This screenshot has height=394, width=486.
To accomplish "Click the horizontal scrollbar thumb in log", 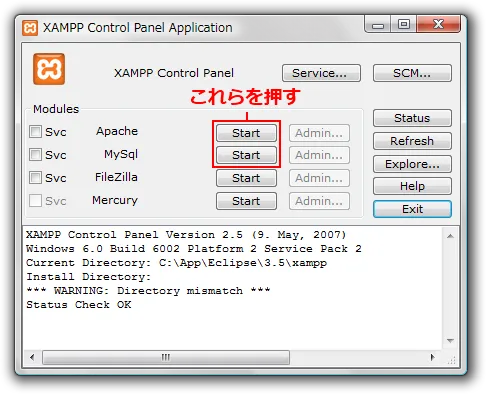I will pyautogui.click(x=166, y=357).
